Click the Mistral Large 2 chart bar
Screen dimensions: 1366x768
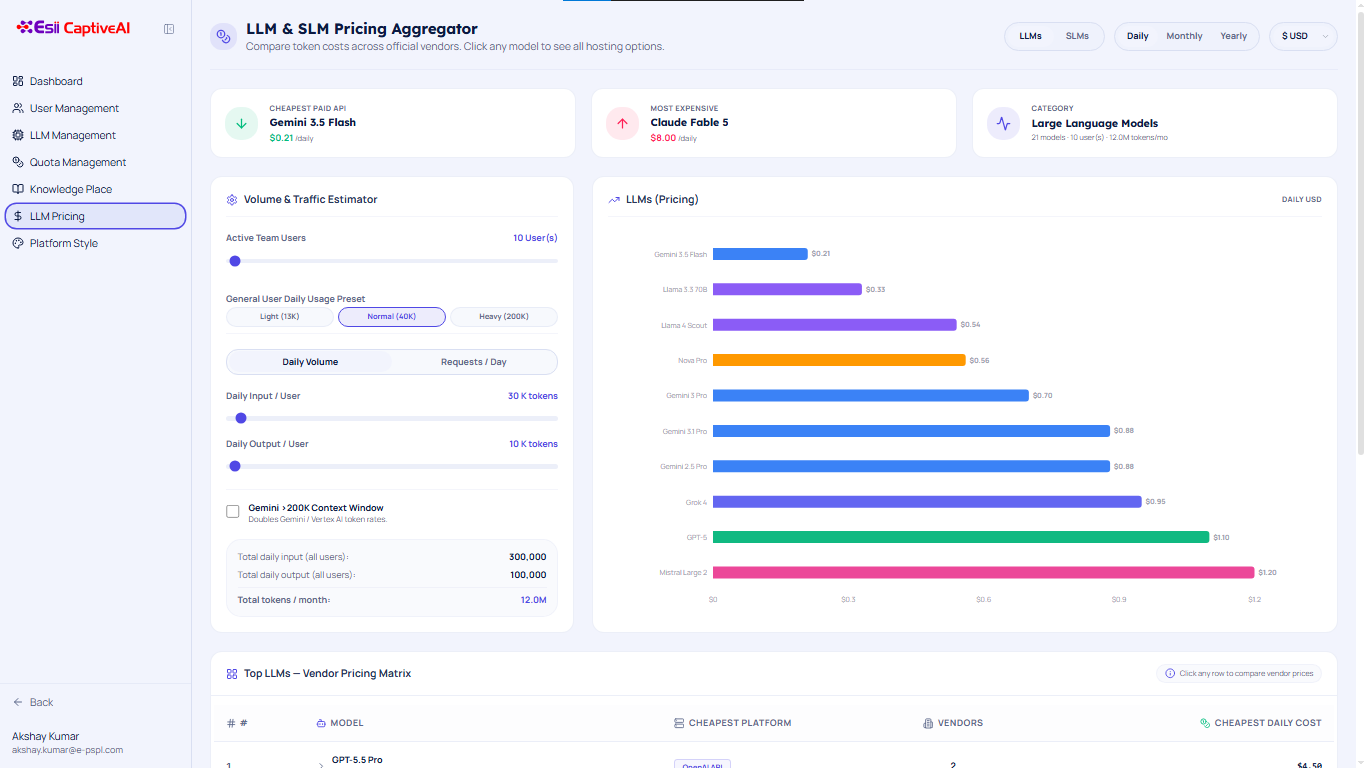tap(983, 573)
